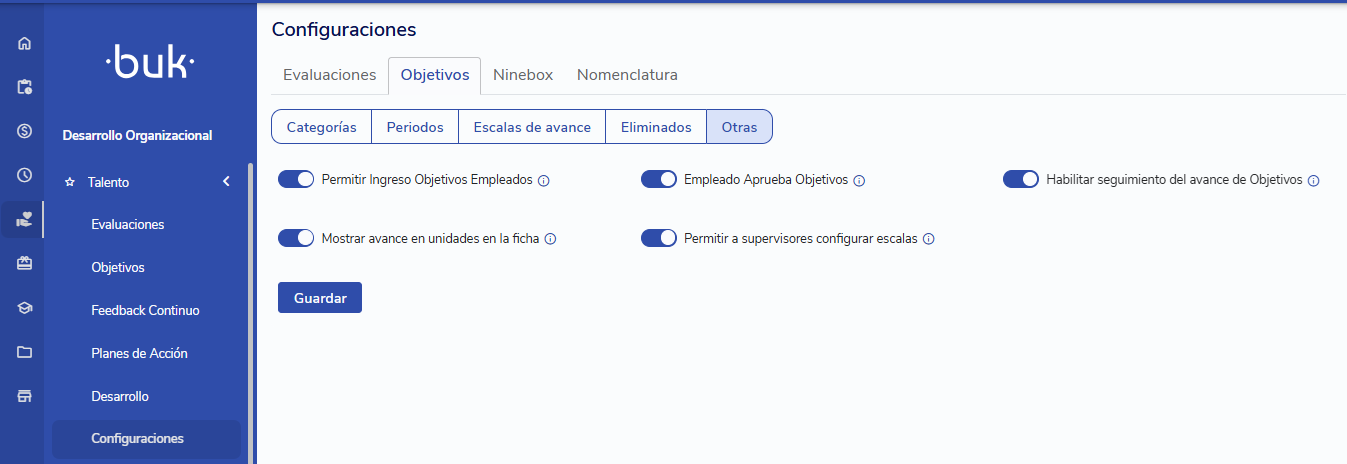Open the clock attendance icon
Image resolution: width=1347 pixels, height=464 pixels.
click(x=24, y=175)
